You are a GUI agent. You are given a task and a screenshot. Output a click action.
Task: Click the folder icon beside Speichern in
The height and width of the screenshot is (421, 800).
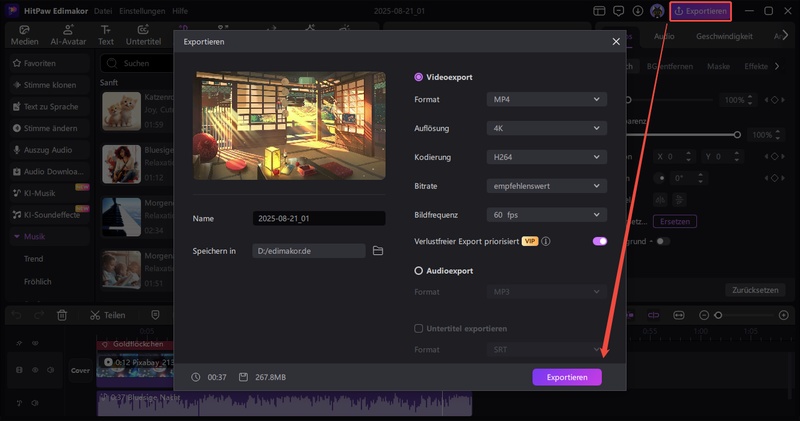click(378, 251)
